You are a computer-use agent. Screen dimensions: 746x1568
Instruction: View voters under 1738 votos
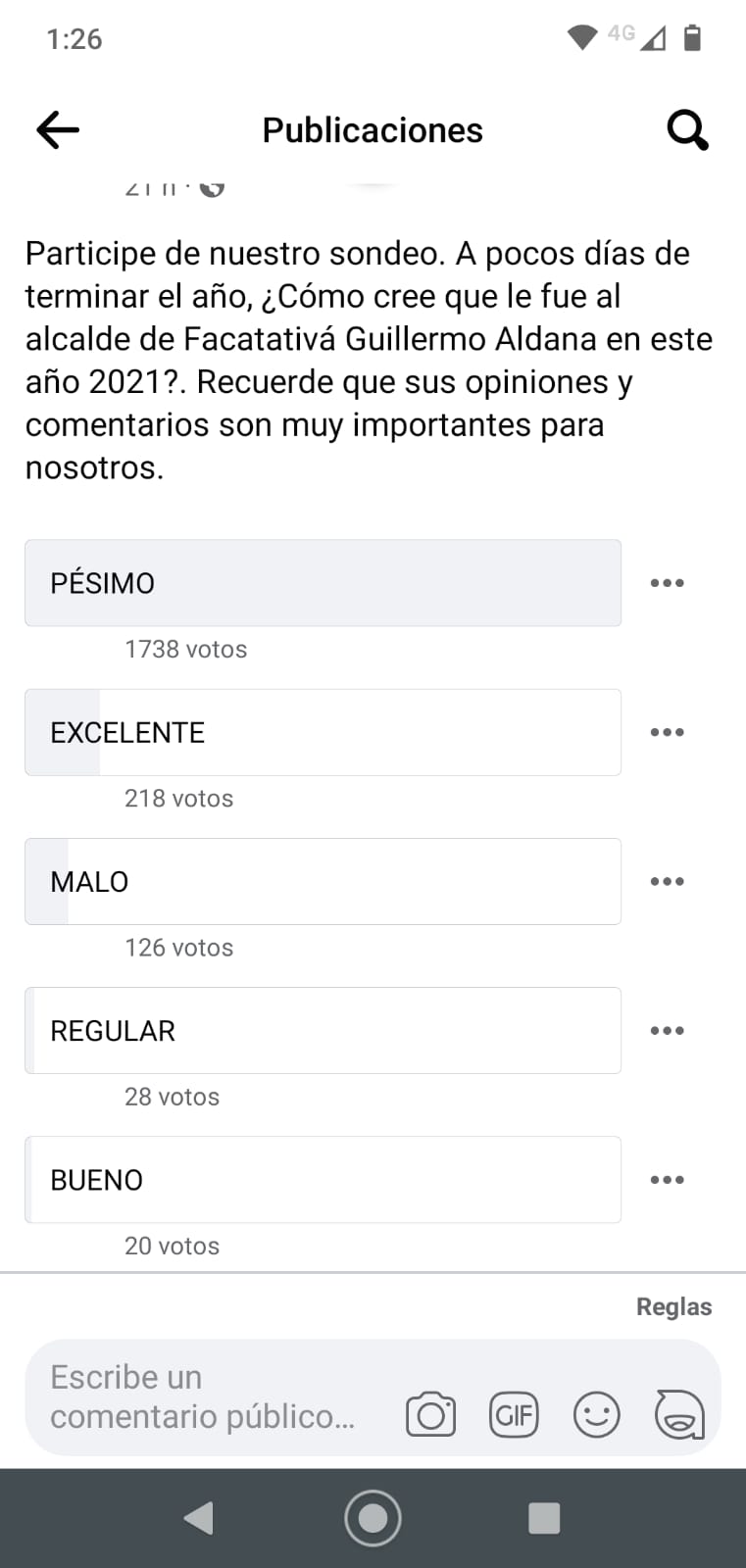click(185, 649)
